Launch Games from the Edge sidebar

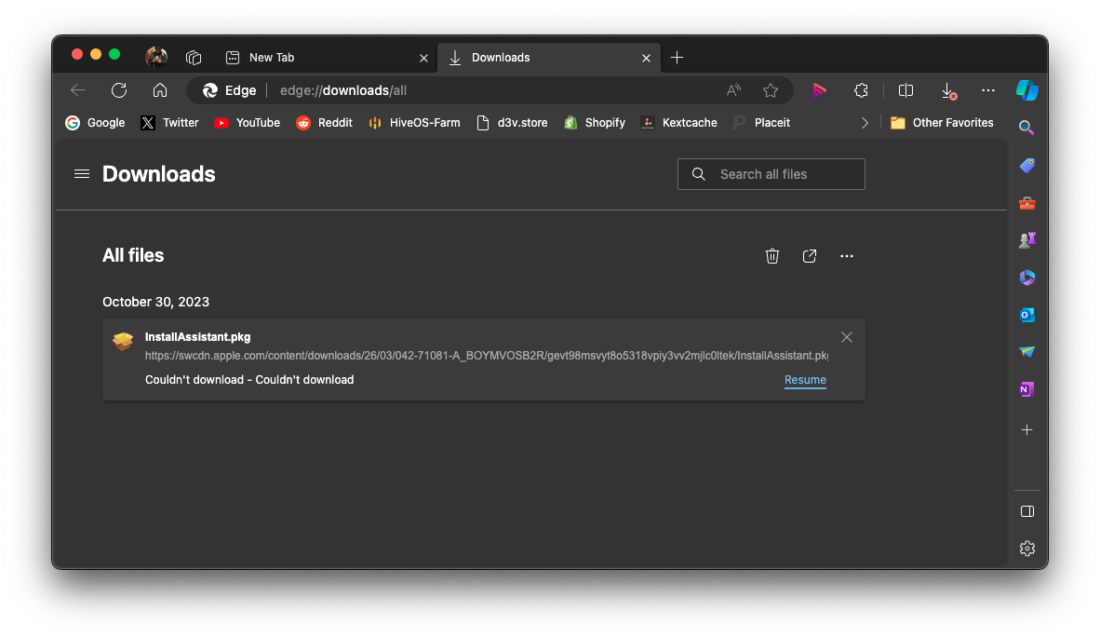1027,239
